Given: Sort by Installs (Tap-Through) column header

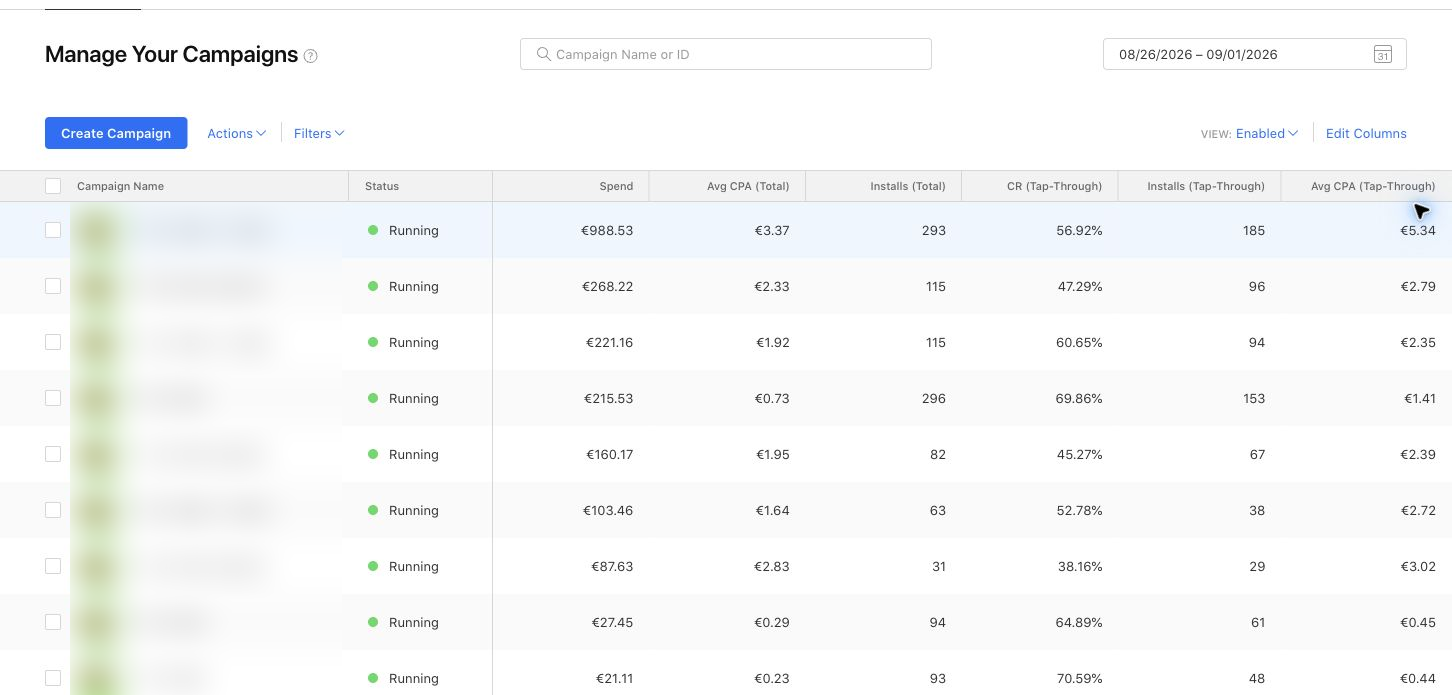Looking at the screenshot, I should click(1206, 186).
